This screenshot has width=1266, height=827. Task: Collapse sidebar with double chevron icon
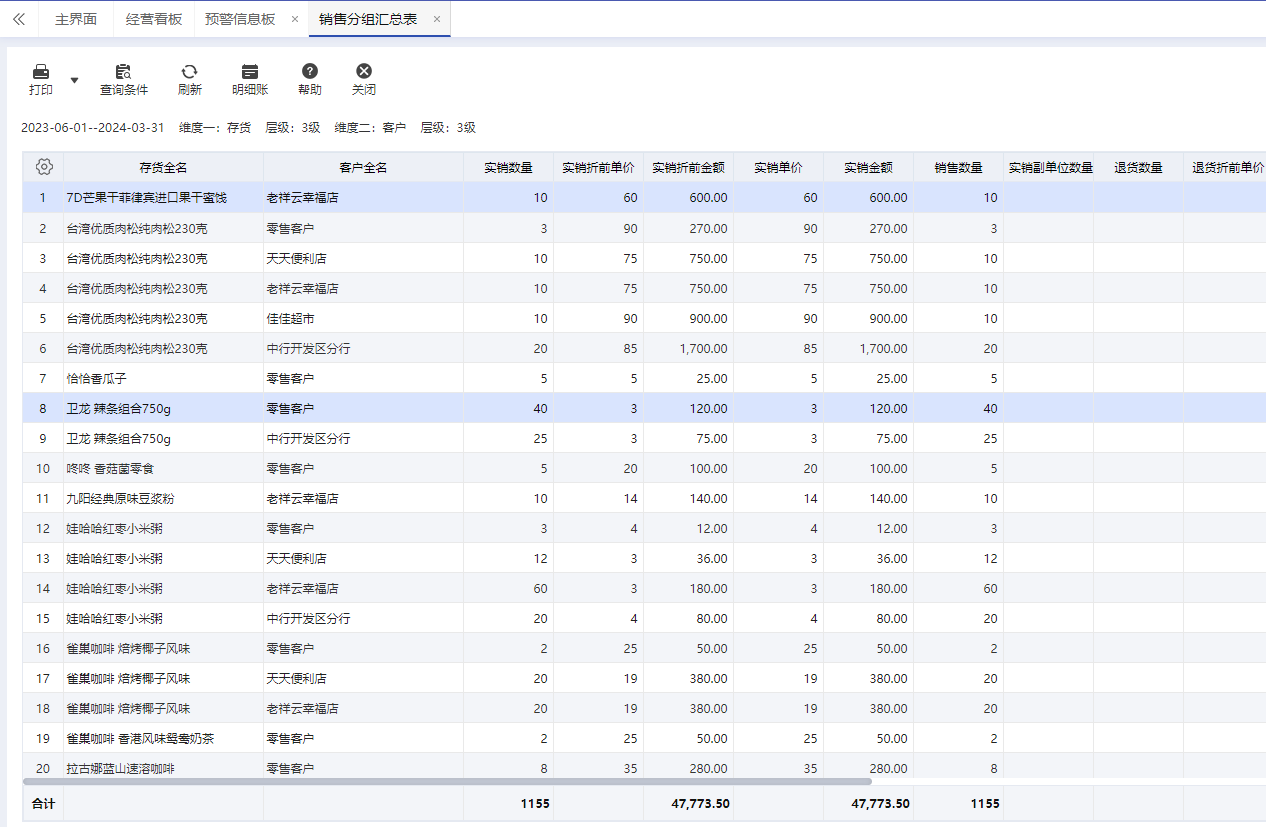(x=19, y=19)
